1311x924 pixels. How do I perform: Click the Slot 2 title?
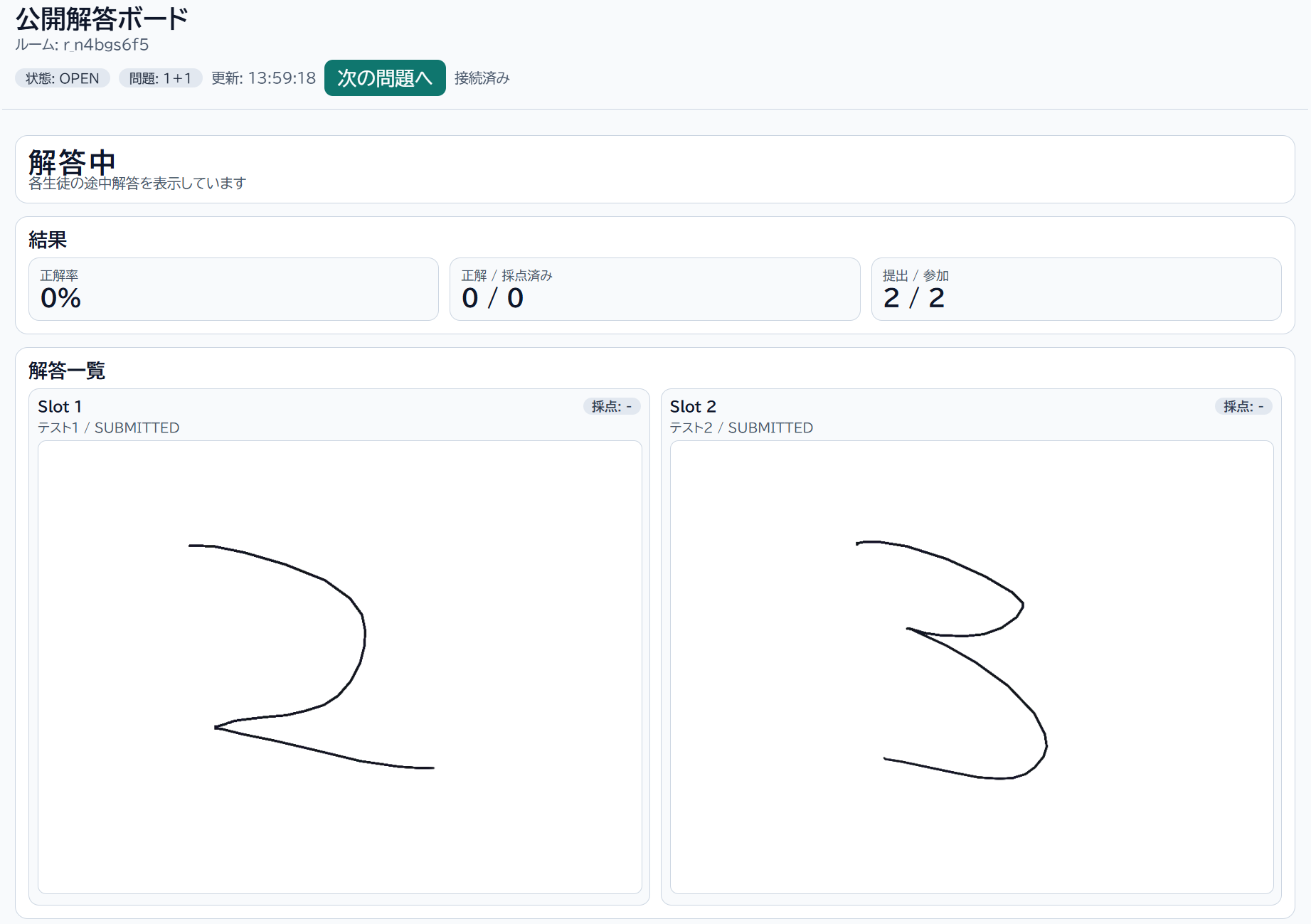(693, 406)
